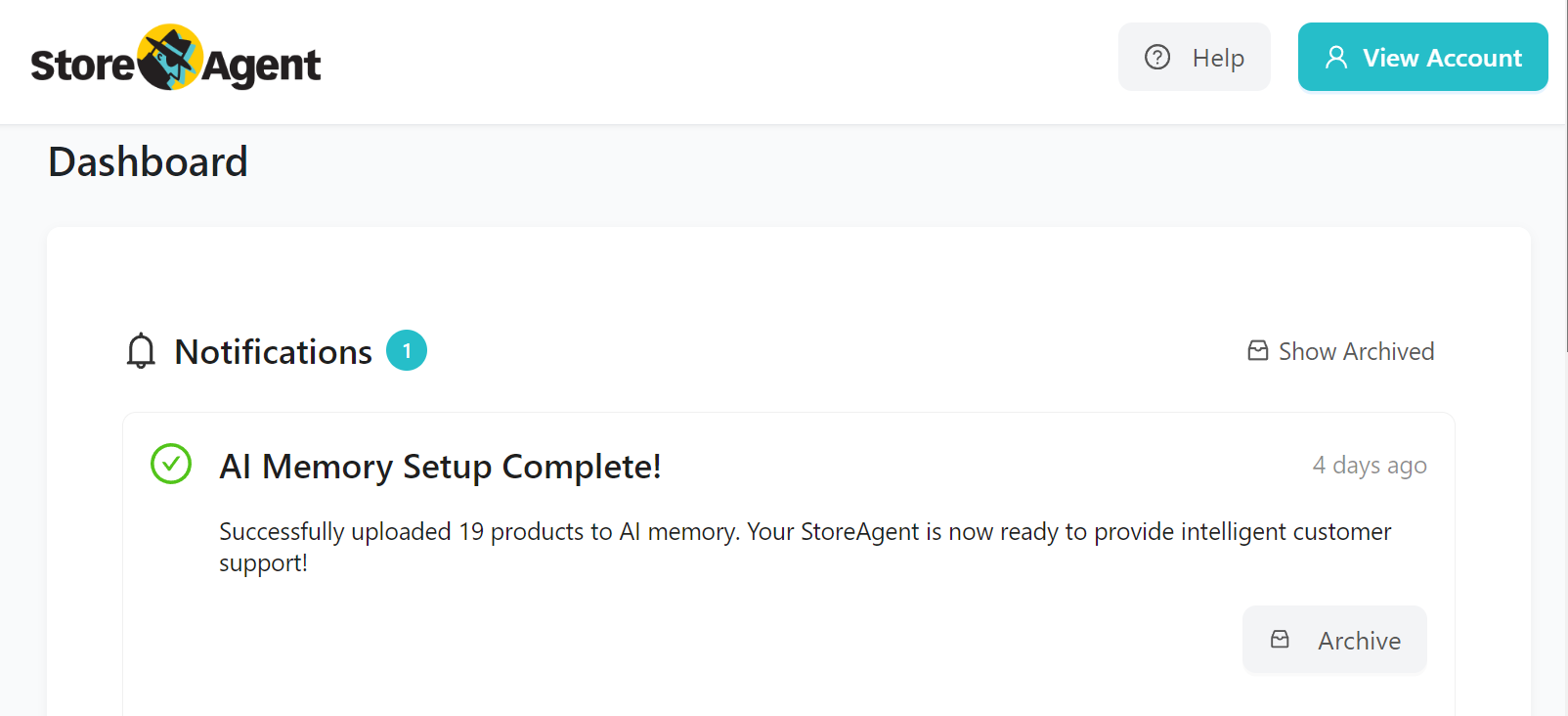Open View Account
This screenshot has height=716, width=1568.
pyautogui.click(x=1422, y=58)
